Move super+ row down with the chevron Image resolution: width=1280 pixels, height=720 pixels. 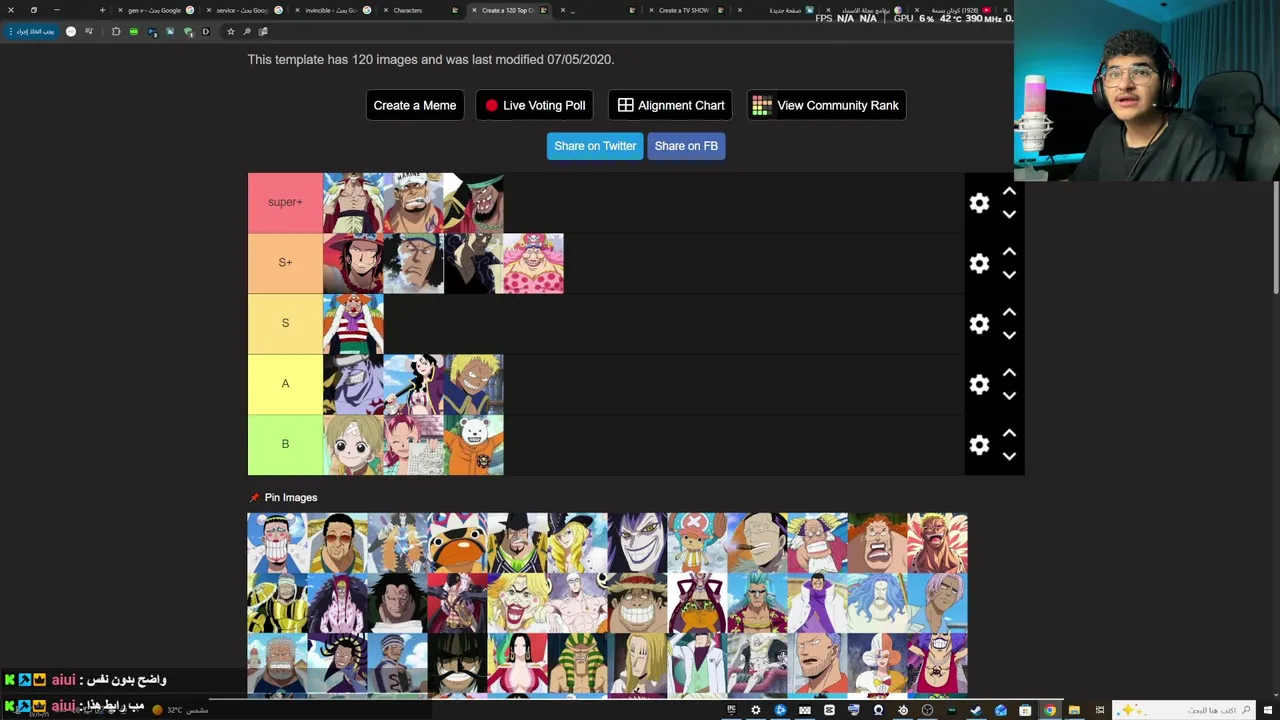(1009, 214)
